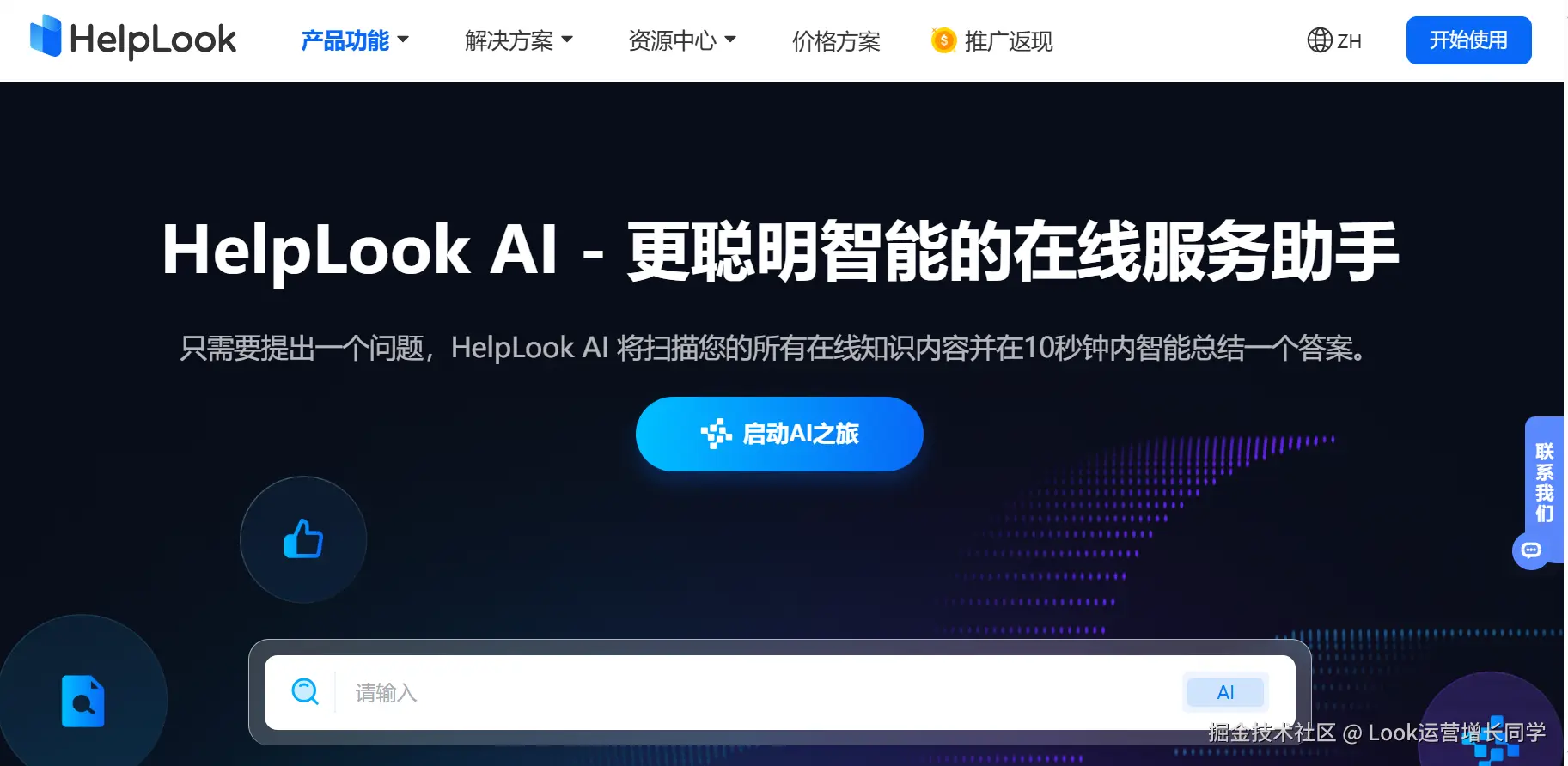Open the 联系我们 side tab

pyautogui.click(x=1544, y=483)
